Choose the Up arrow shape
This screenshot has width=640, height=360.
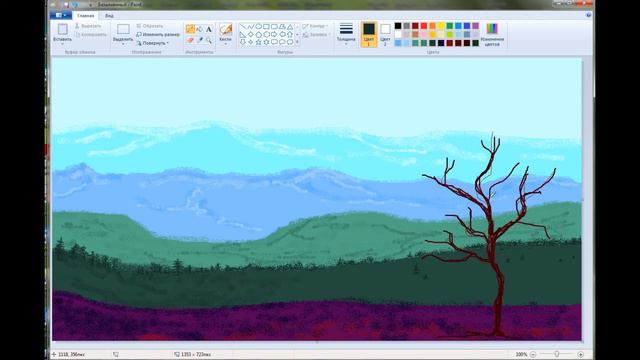pyautogui.click(x=290, y=34)
